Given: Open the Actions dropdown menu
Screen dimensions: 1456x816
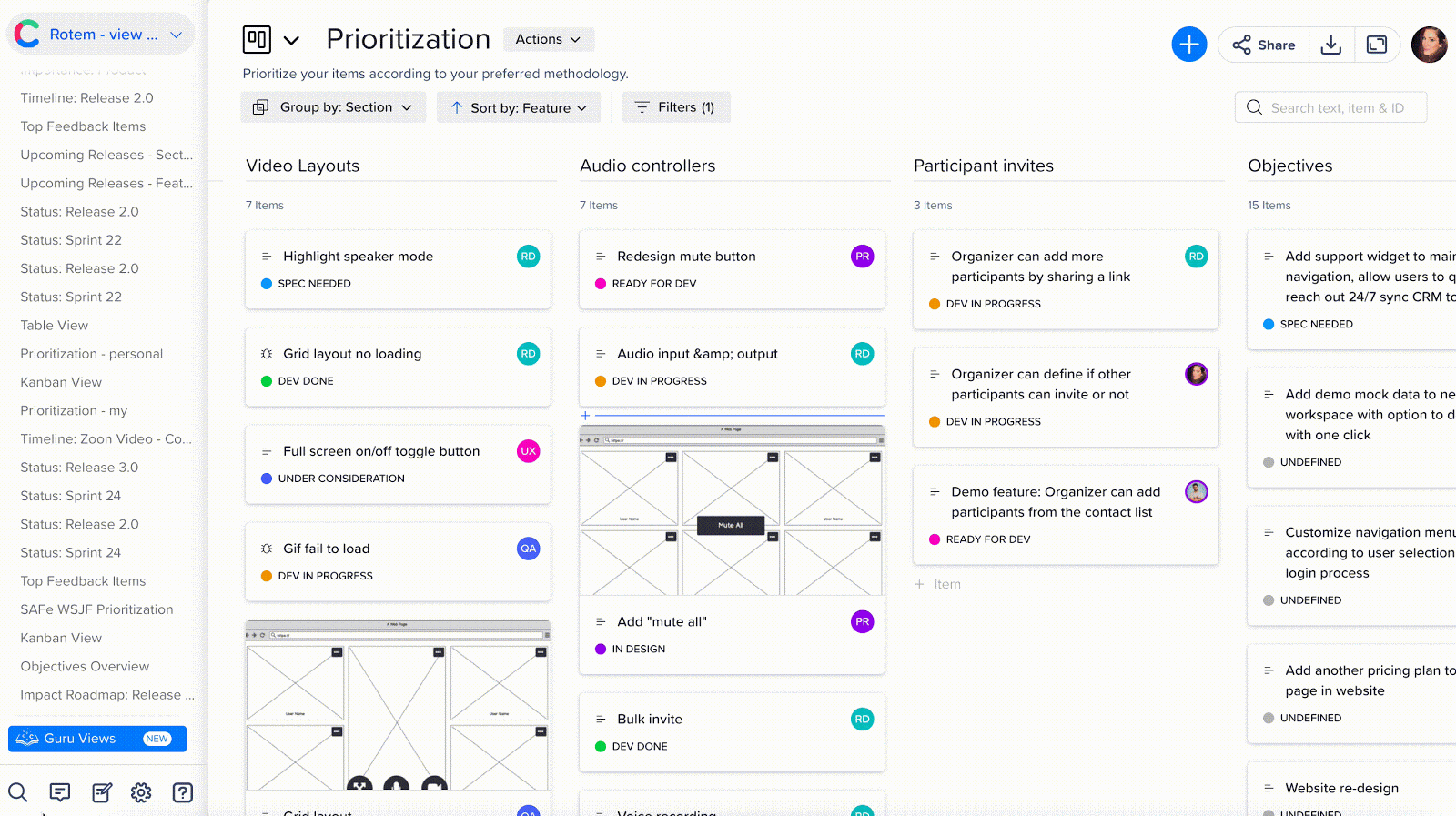Looking at the screenshot, I should point(548,39).
